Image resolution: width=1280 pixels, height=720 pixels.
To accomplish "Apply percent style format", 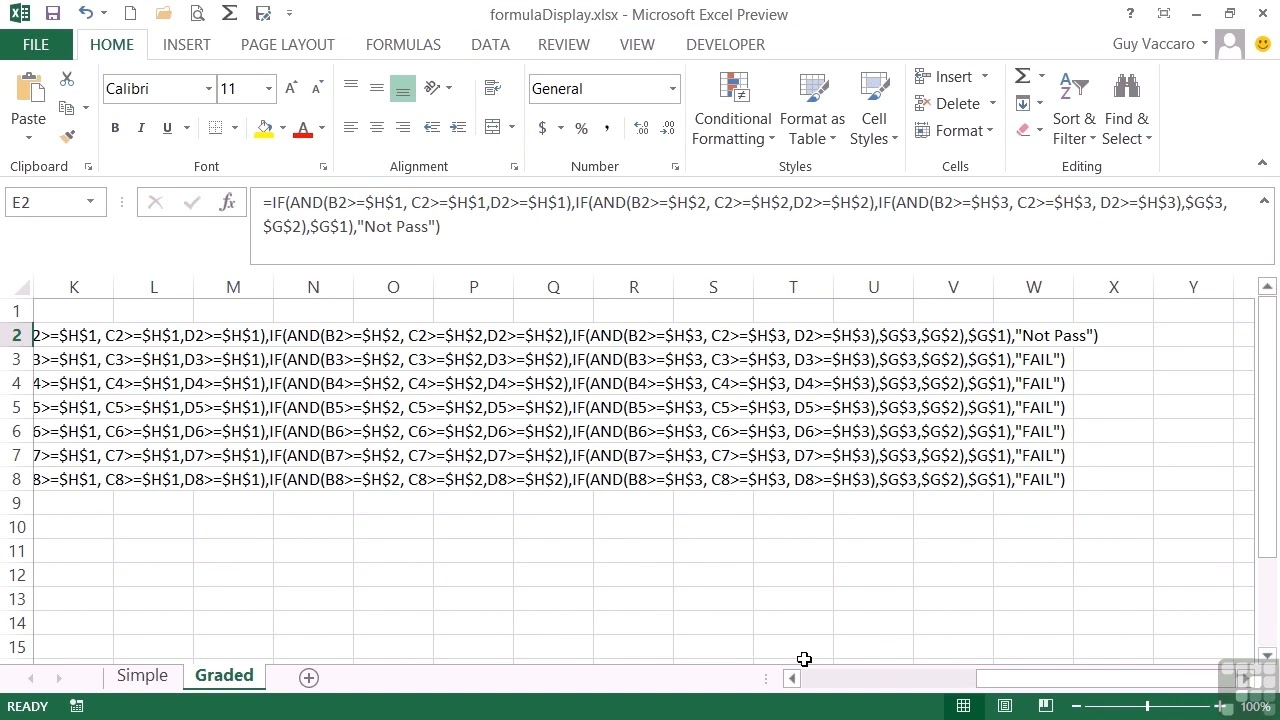I will [x=581, y=128].
